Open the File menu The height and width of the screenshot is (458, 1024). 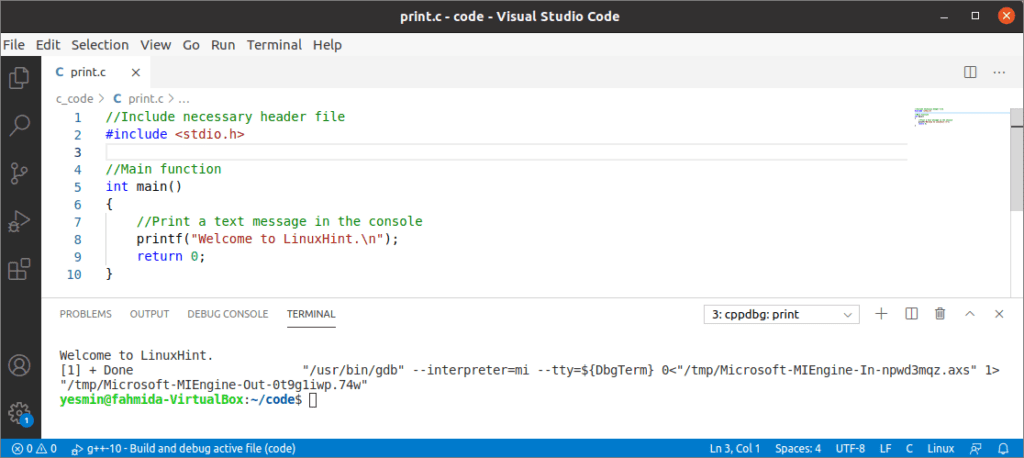(x=14, y=45)
